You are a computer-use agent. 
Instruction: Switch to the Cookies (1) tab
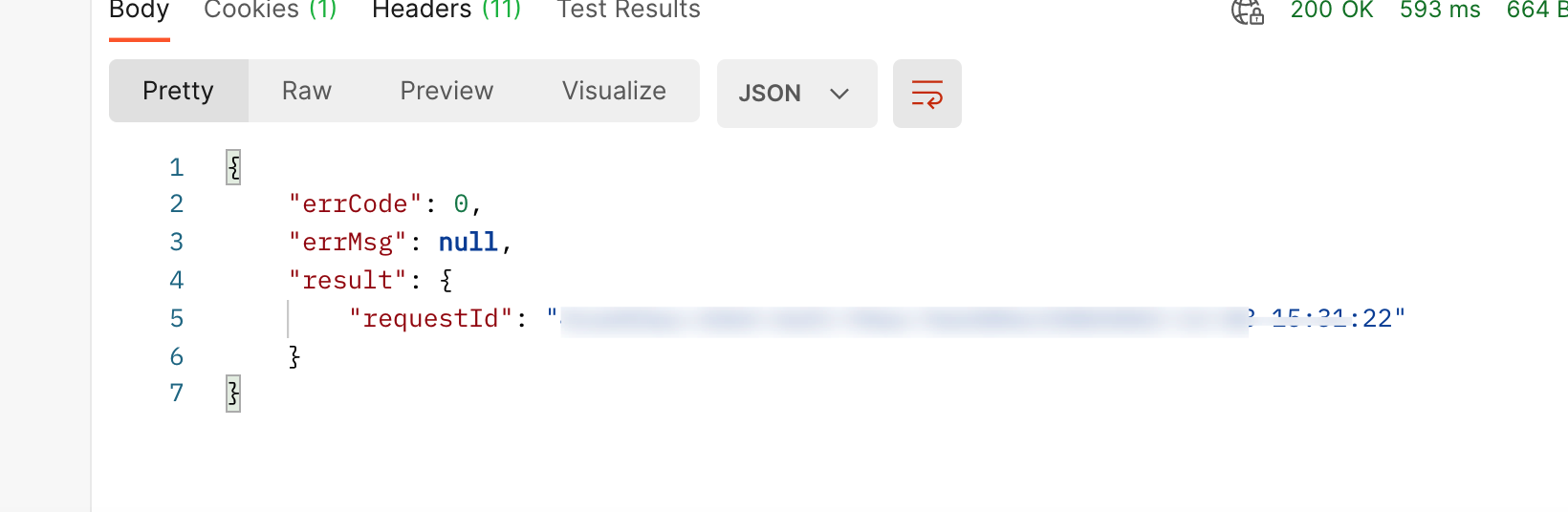pos(271,11)
